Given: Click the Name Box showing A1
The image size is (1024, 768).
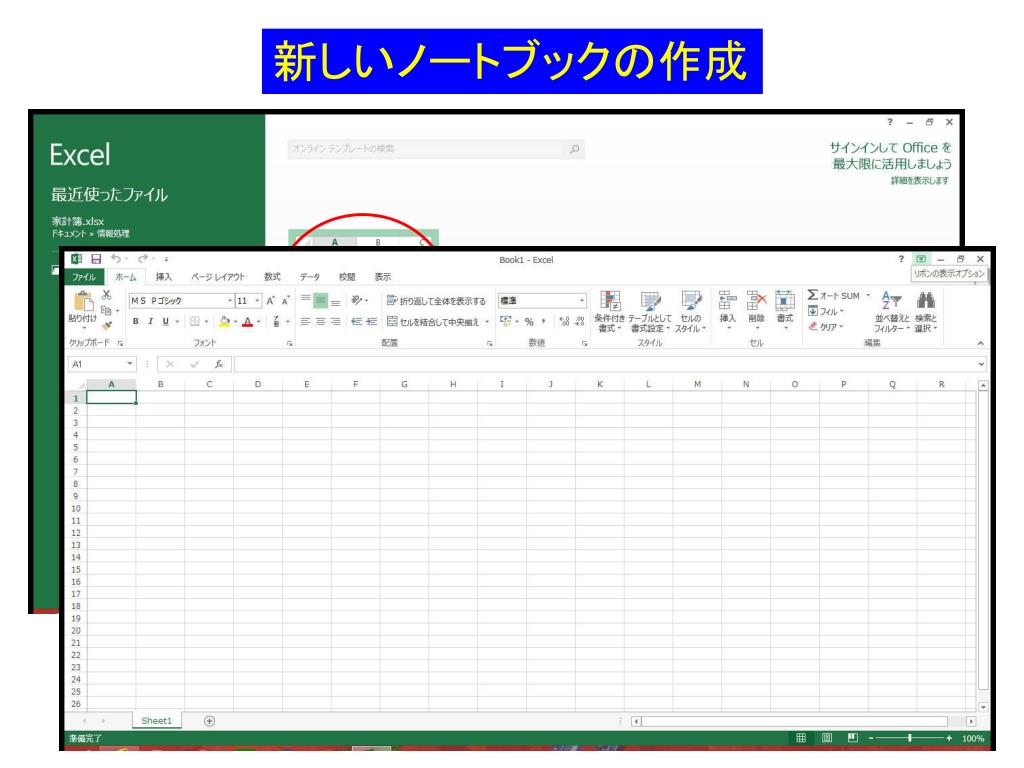Looking at the screenshot, I should click(101, 364).
